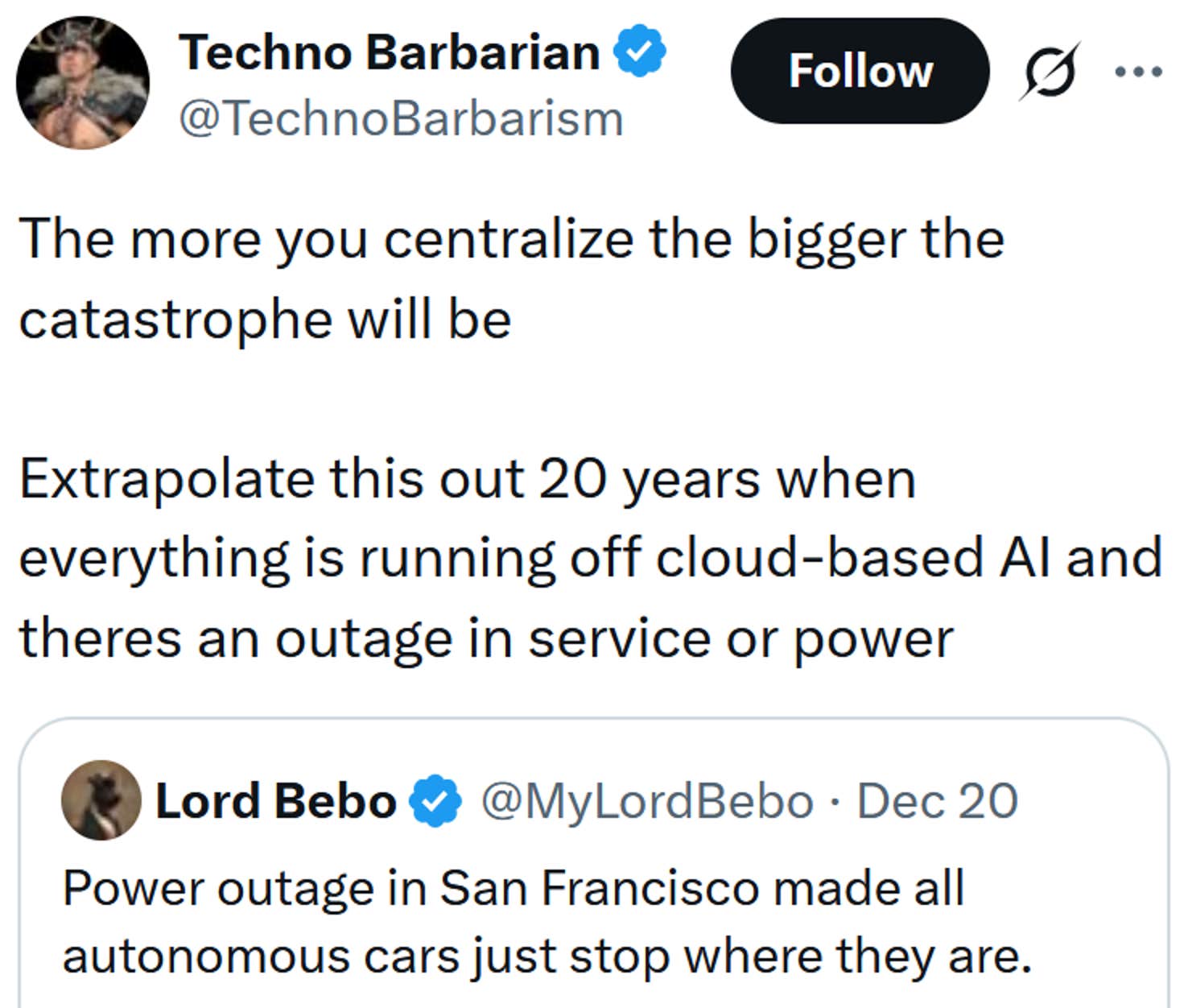This screenshot has width=1188, height=1008.
Task: Follow Techno Barbarian
Action: point(860,72)
